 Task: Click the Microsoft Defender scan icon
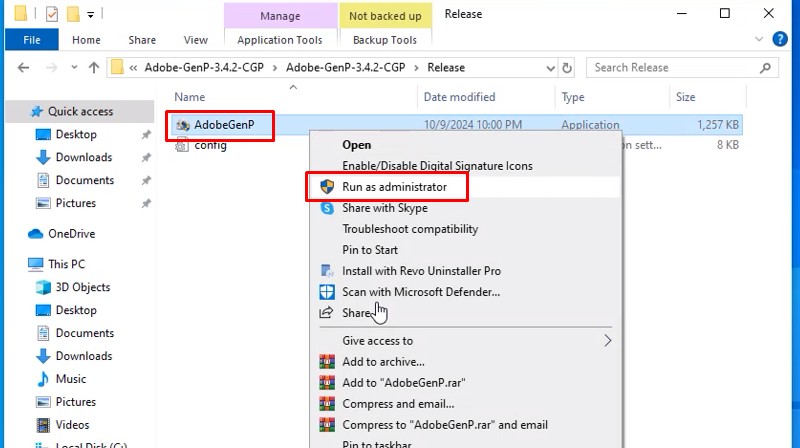[x=326, y=292]
